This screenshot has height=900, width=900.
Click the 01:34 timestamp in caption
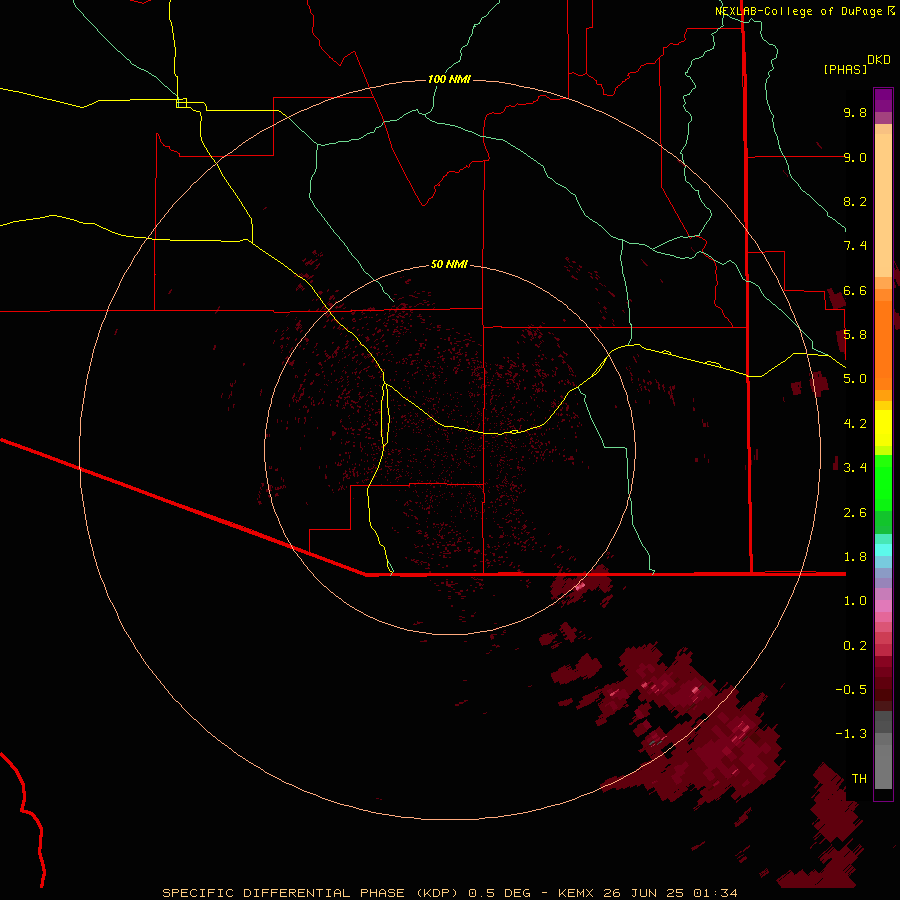[x=715, y=893]
